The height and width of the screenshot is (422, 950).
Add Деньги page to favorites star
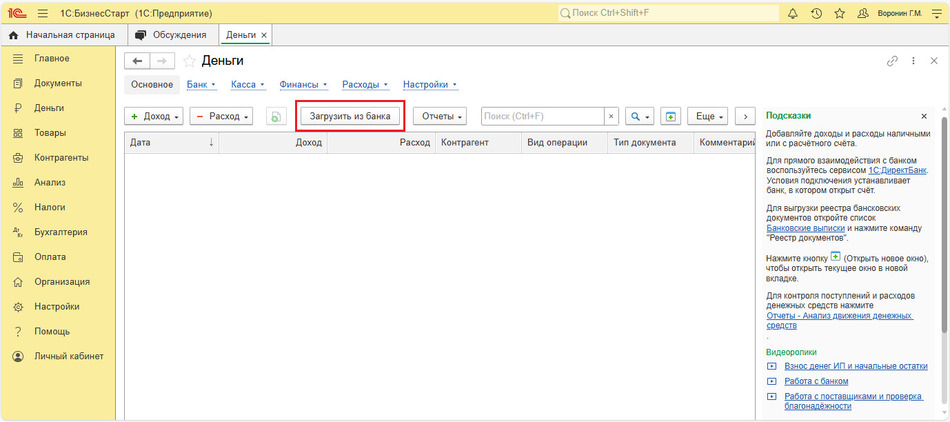(190, 61)
